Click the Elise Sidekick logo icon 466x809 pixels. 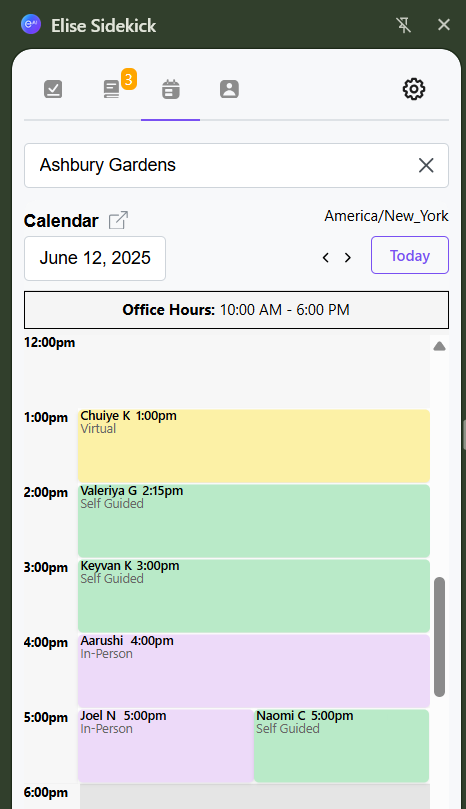coord(31,24)
